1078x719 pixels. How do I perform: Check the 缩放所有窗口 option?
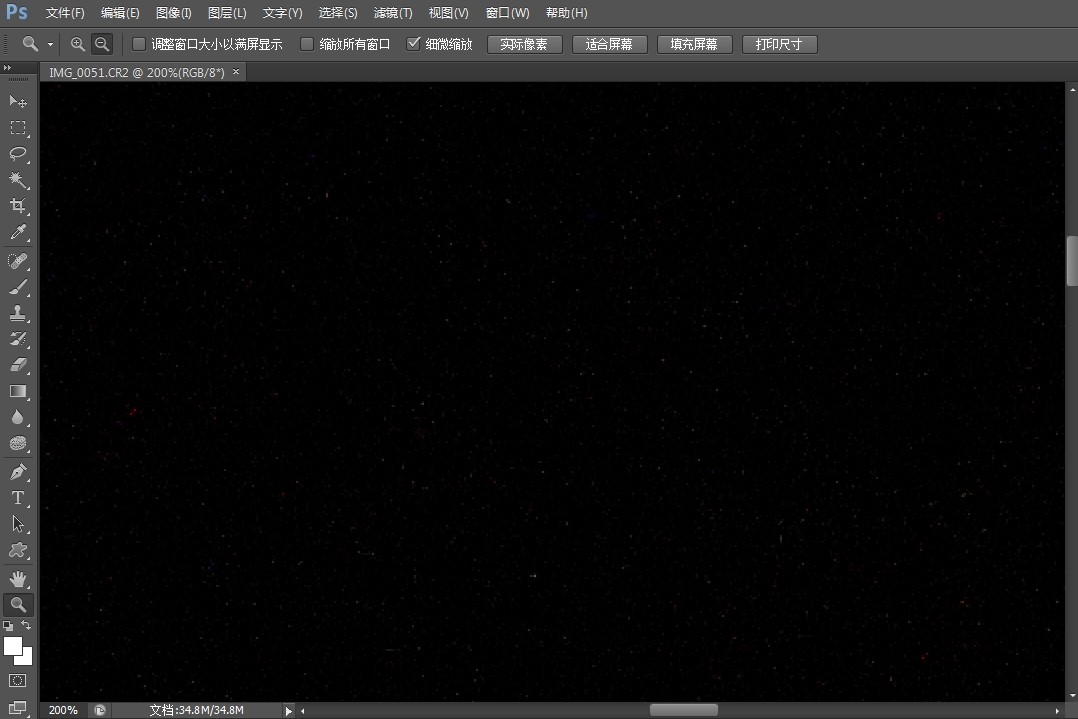[x=307, y=44]
